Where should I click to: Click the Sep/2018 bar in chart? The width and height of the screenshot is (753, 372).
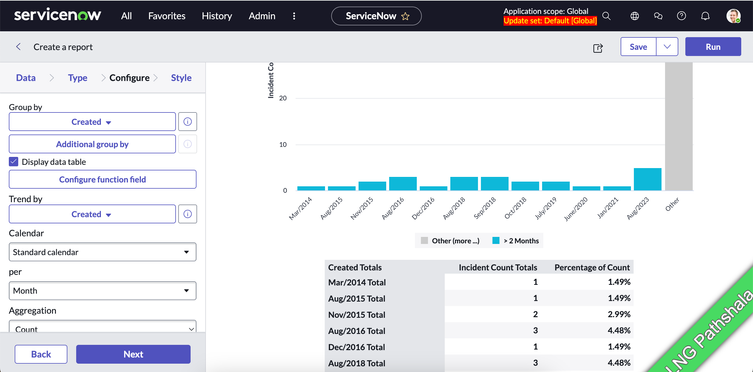point(495,183)
